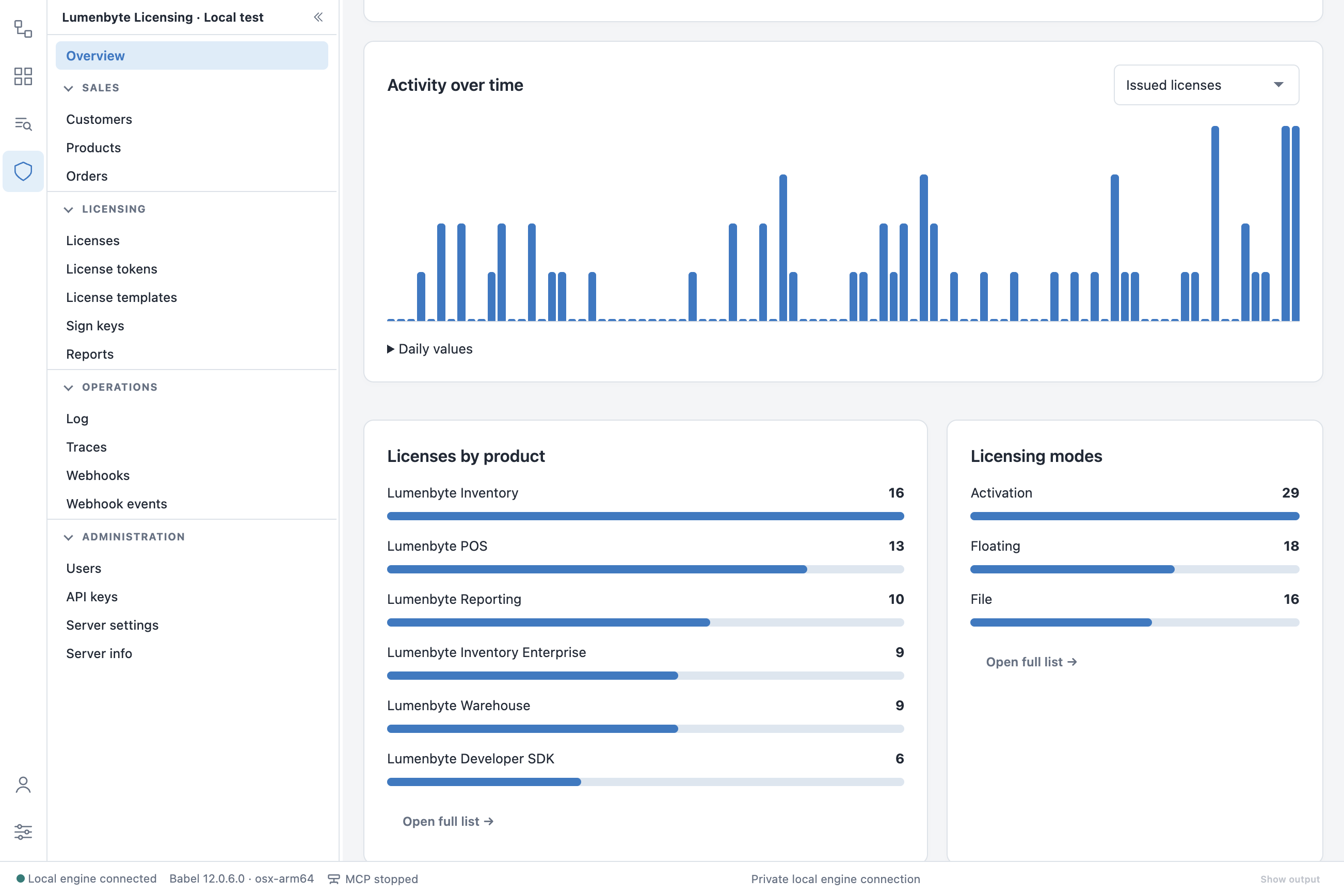Open the workflow diagram icon in the rail
The image size is (1344, 896).
pos(23,28)
